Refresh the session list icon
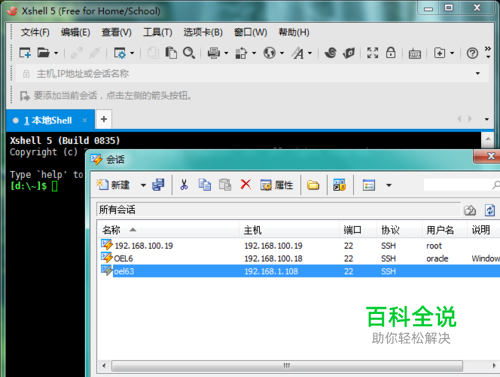The width and height of the screenshot is (500, 377). click(x=490, y=210)
